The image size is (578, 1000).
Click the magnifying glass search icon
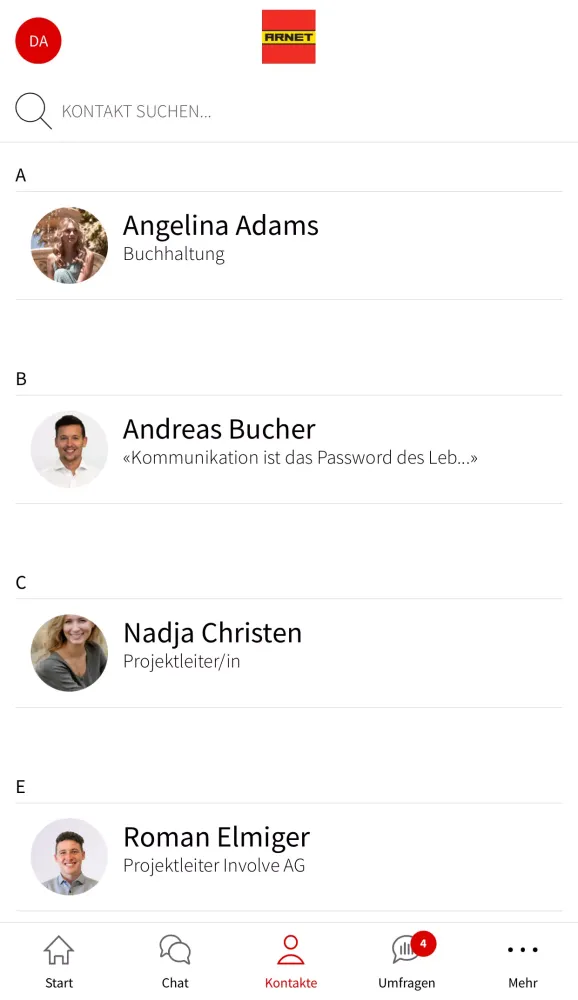pos(32,110)
